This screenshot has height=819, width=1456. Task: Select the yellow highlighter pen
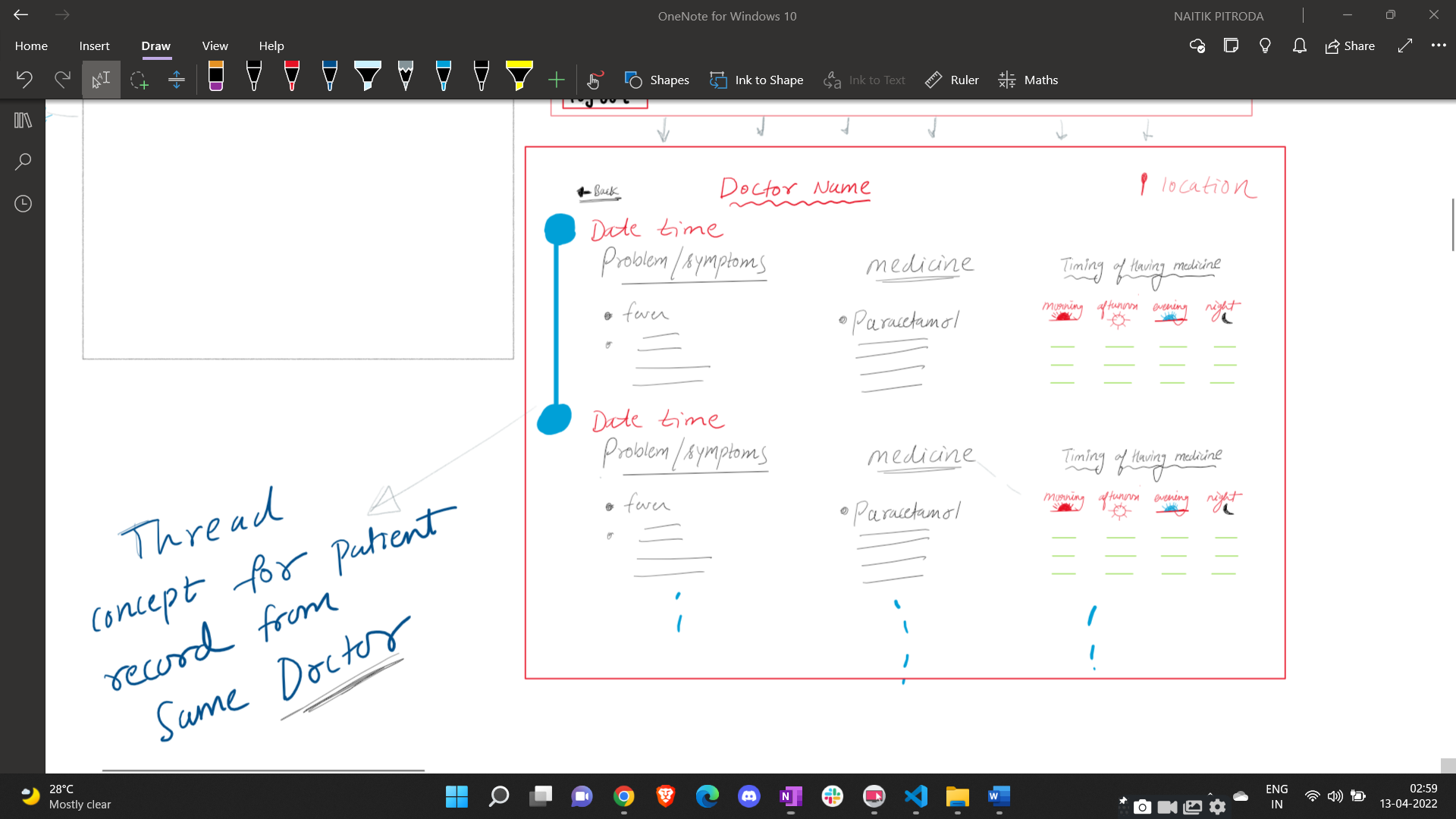pos(519,77)
